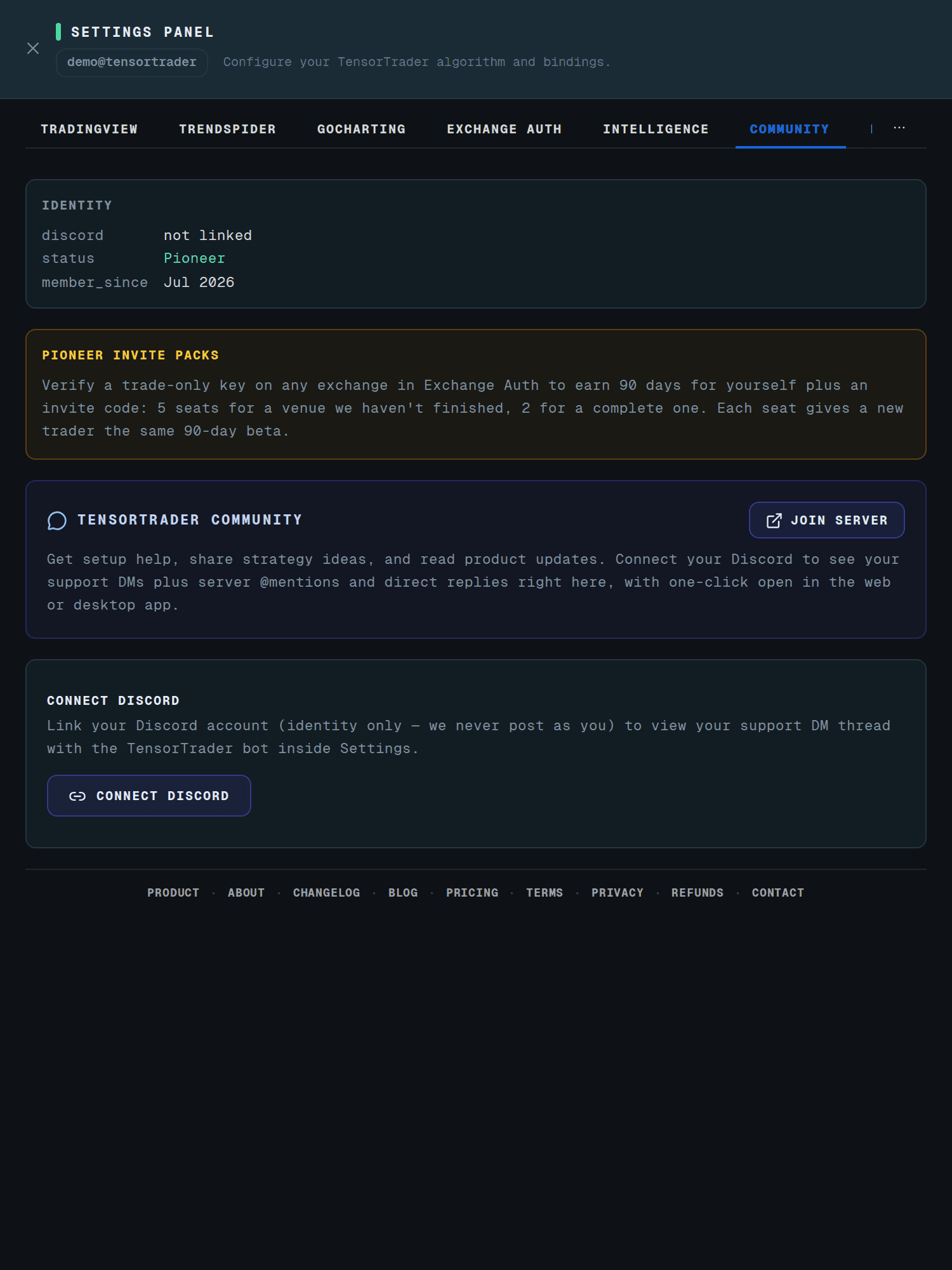
Task: Switch to the TradingView tab
Action: tap(89, 130)
